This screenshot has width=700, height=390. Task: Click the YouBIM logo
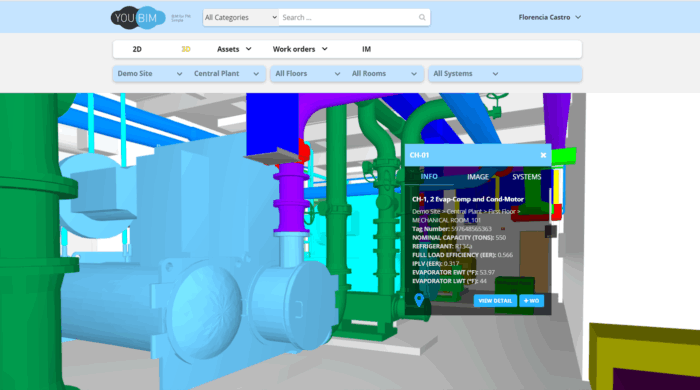click(138, 17)
